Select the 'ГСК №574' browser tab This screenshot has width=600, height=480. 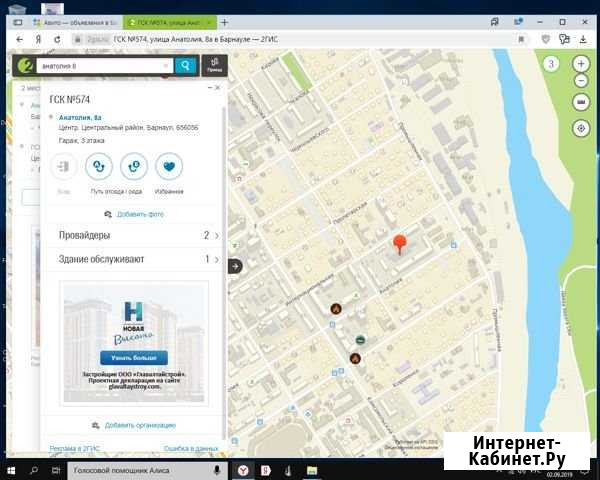[170, 23]
